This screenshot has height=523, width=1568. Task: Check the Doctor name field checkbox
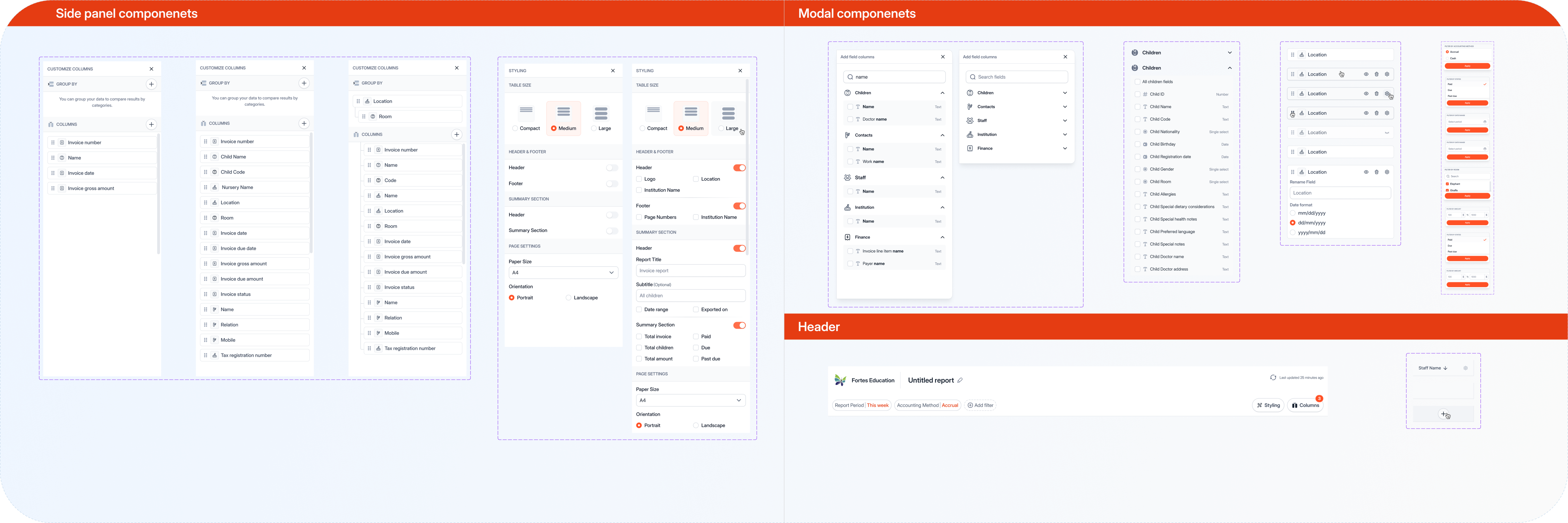tap(850, 119)
